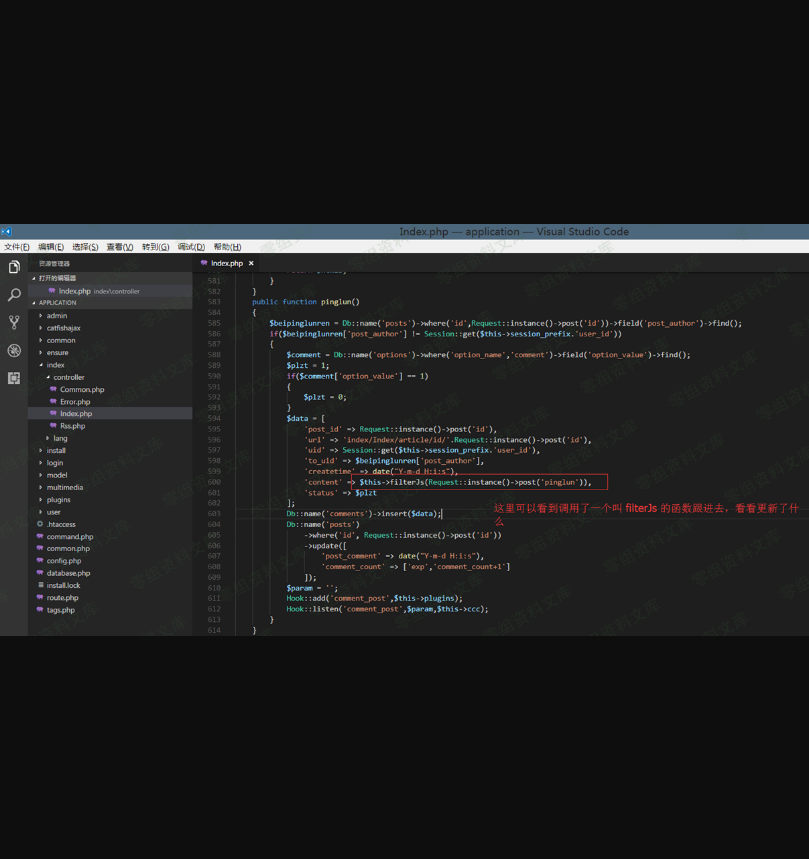Open database.php in the file tree
Screen dimensions: 809x859
click(68, 573)
